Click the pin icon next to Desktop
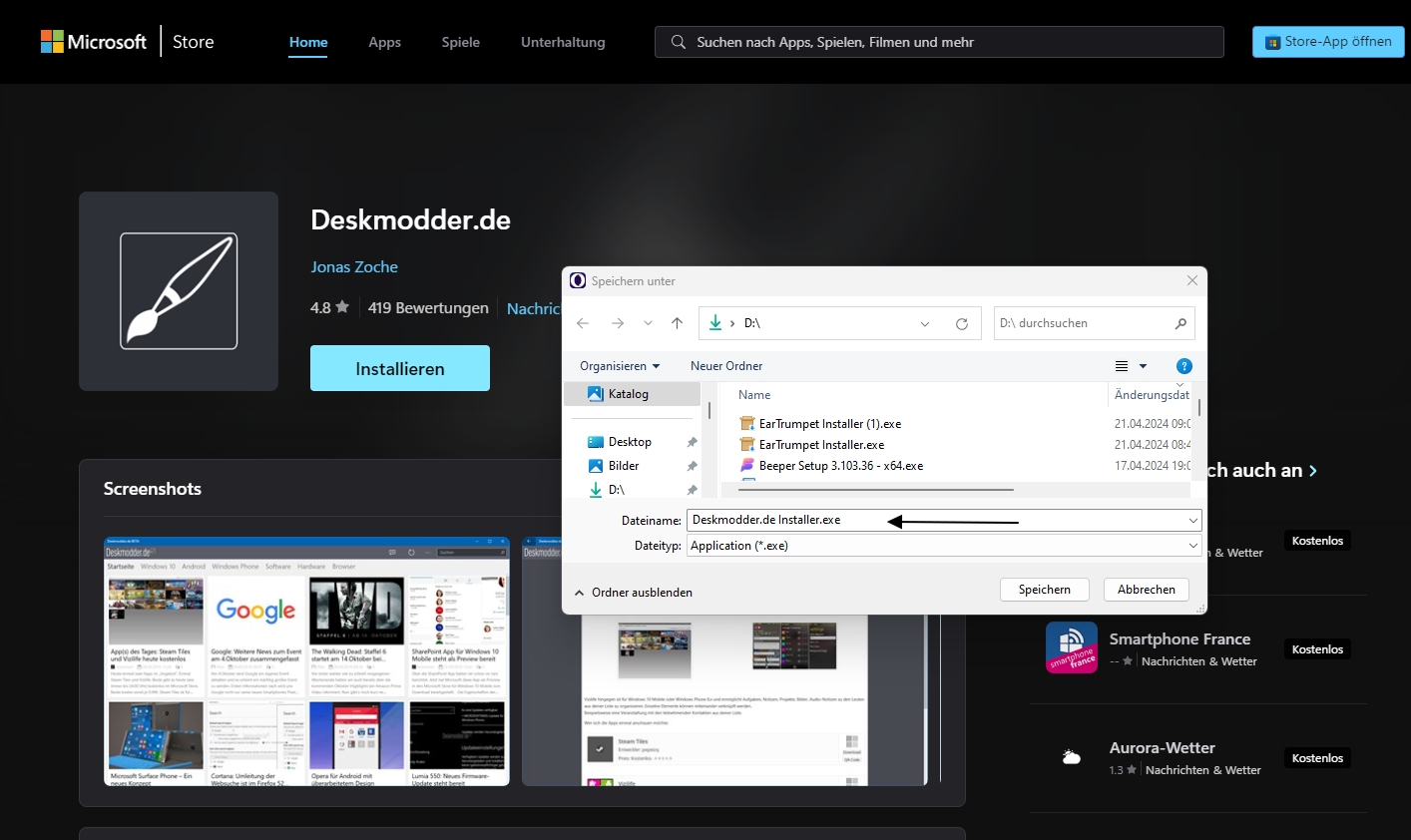 coord(692,442)
